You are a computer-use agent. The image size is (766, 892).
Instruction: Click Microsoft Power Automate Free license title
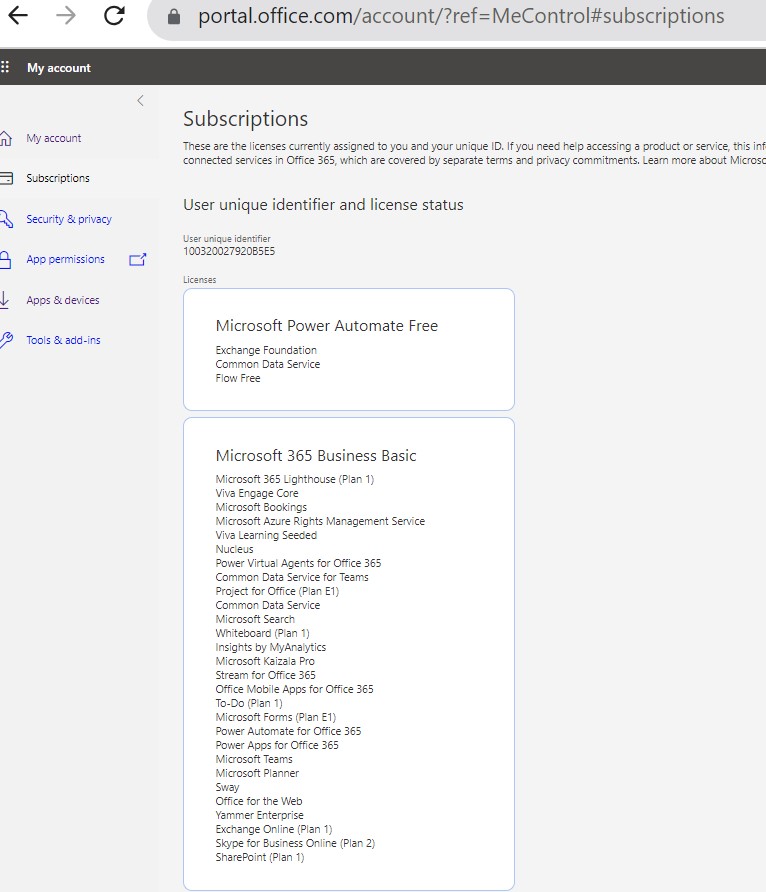pyautogui.click(x=326, y=326)
